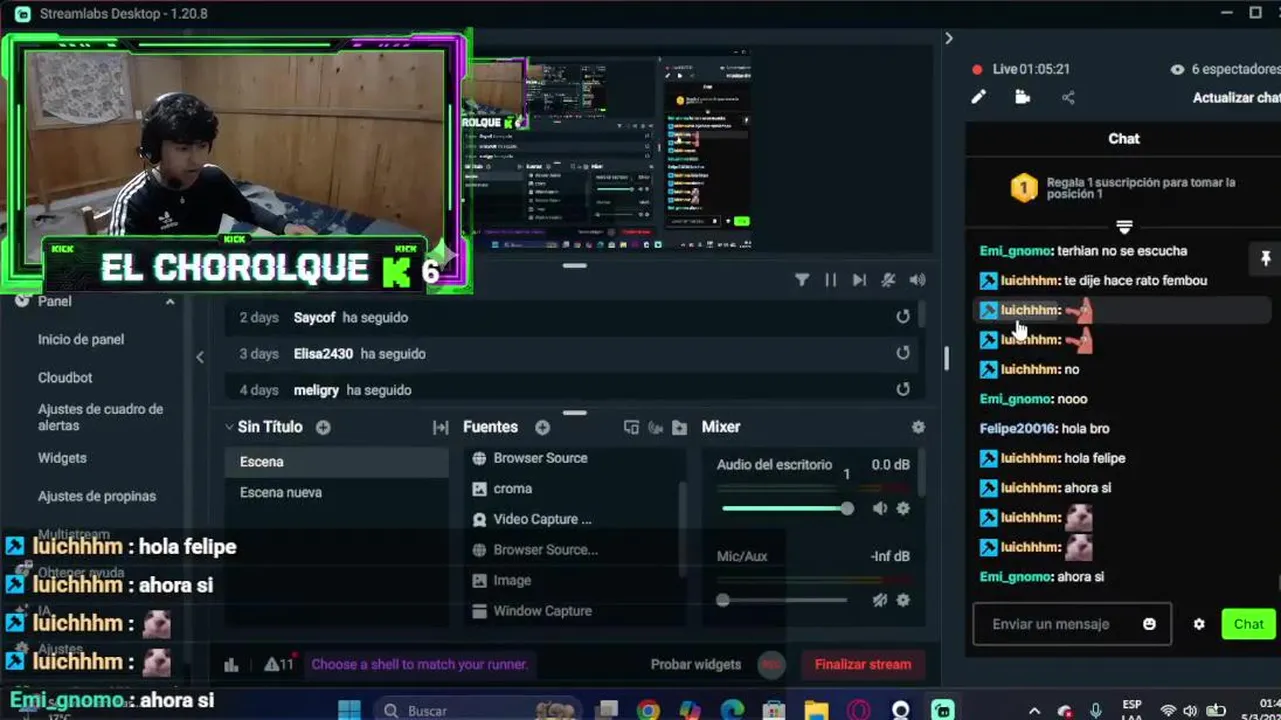Open Windows Start menu
The width and height of the screenshot is (1281, 720).
pos(349,711)
